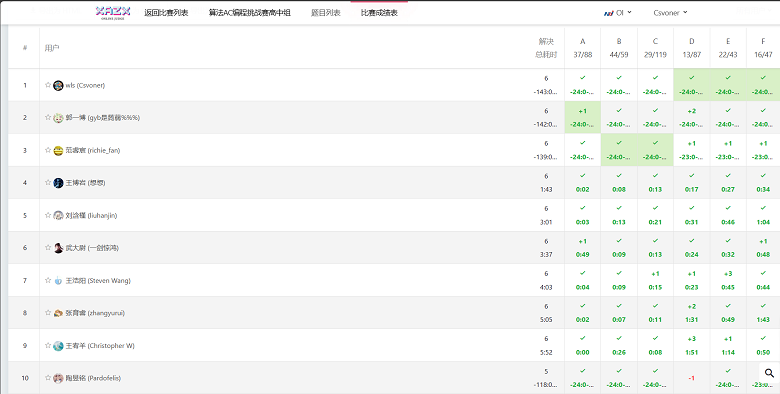Click Pardofelis's avatar

tap(58, 378)
